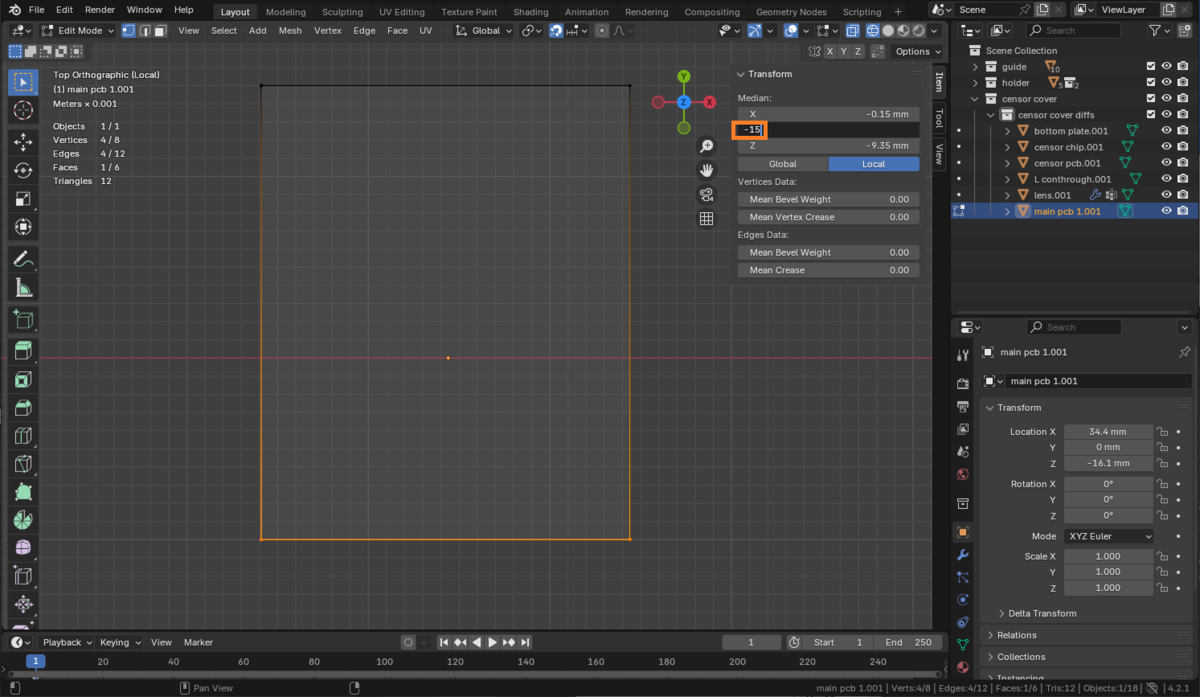Open the Playback dropdown
The width and height of the screenshot is (1200, 697).
pos(68,642)
